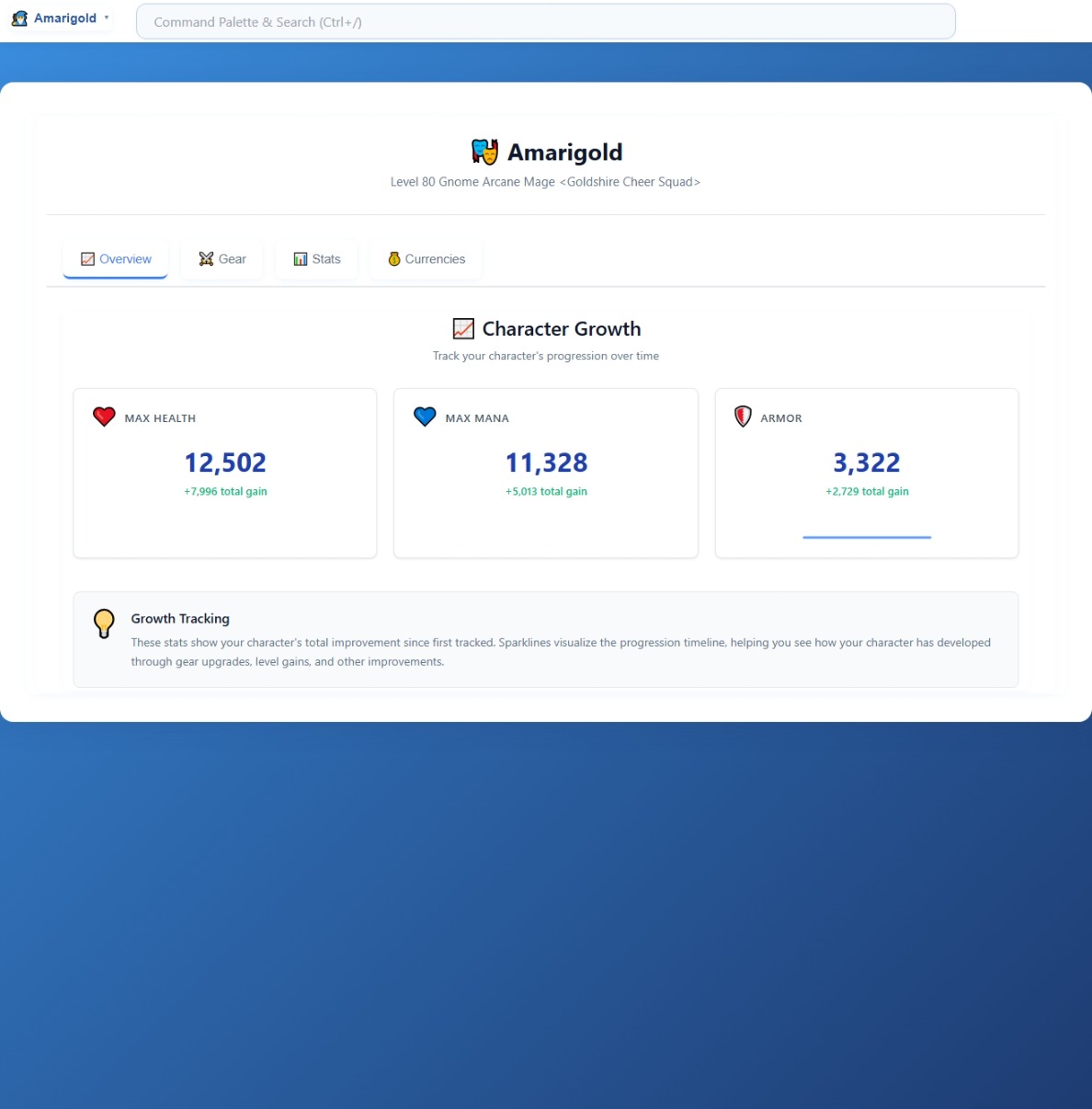Click the lightbulb Growth Tracking icon
Image resolution: width=1092 pixels, height=1109 pixels.
[104, 623]
